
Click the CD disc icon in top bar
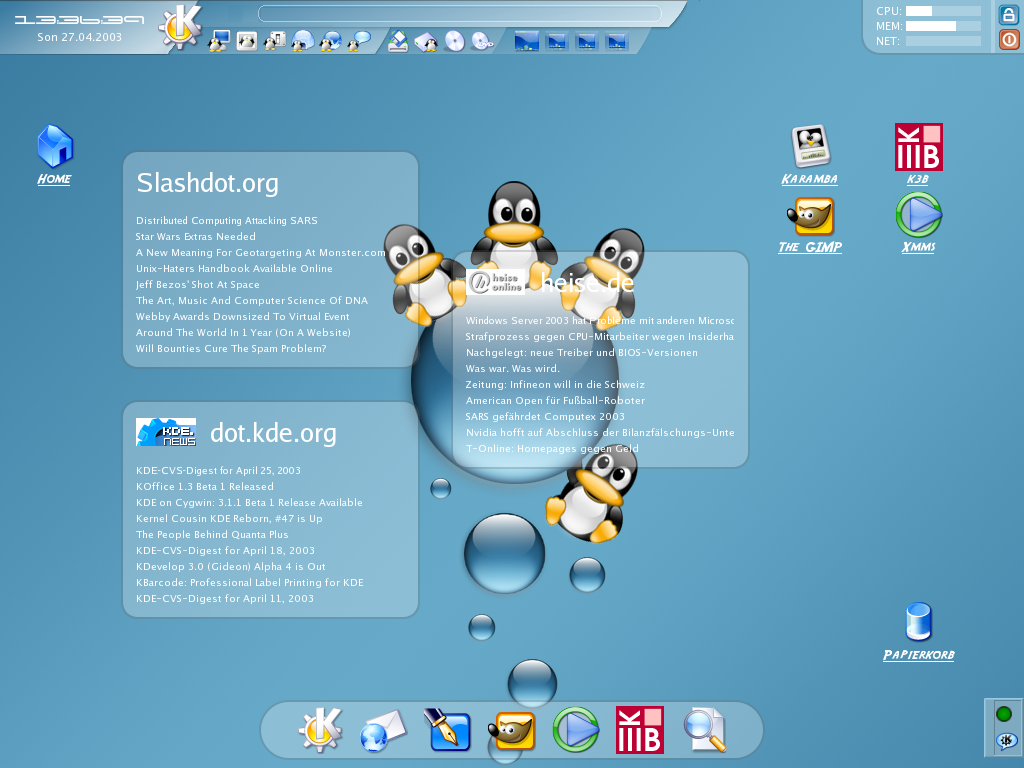pos(455,41)
